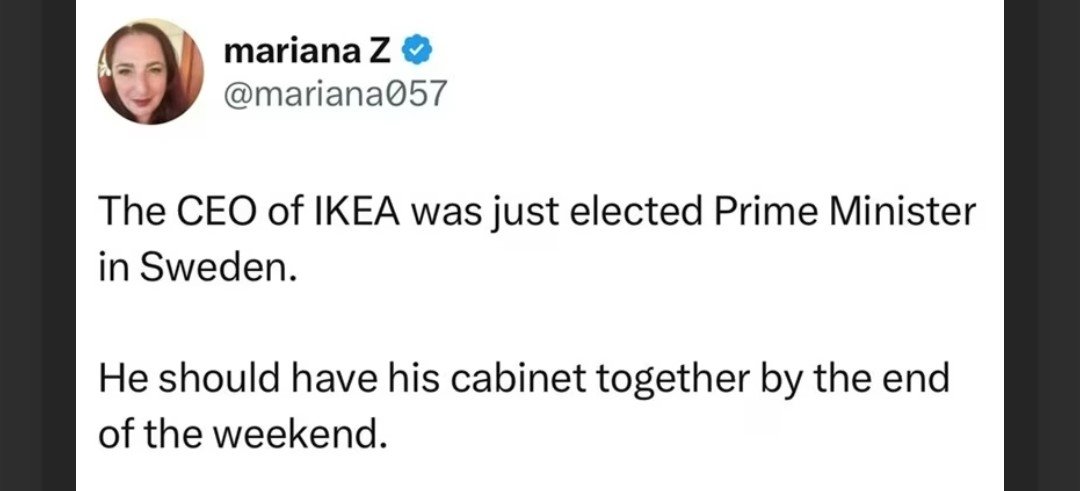1080x491 pixels.
Task: Click the word "cabinet" in the tweet
Action: (x=561, y=382)
